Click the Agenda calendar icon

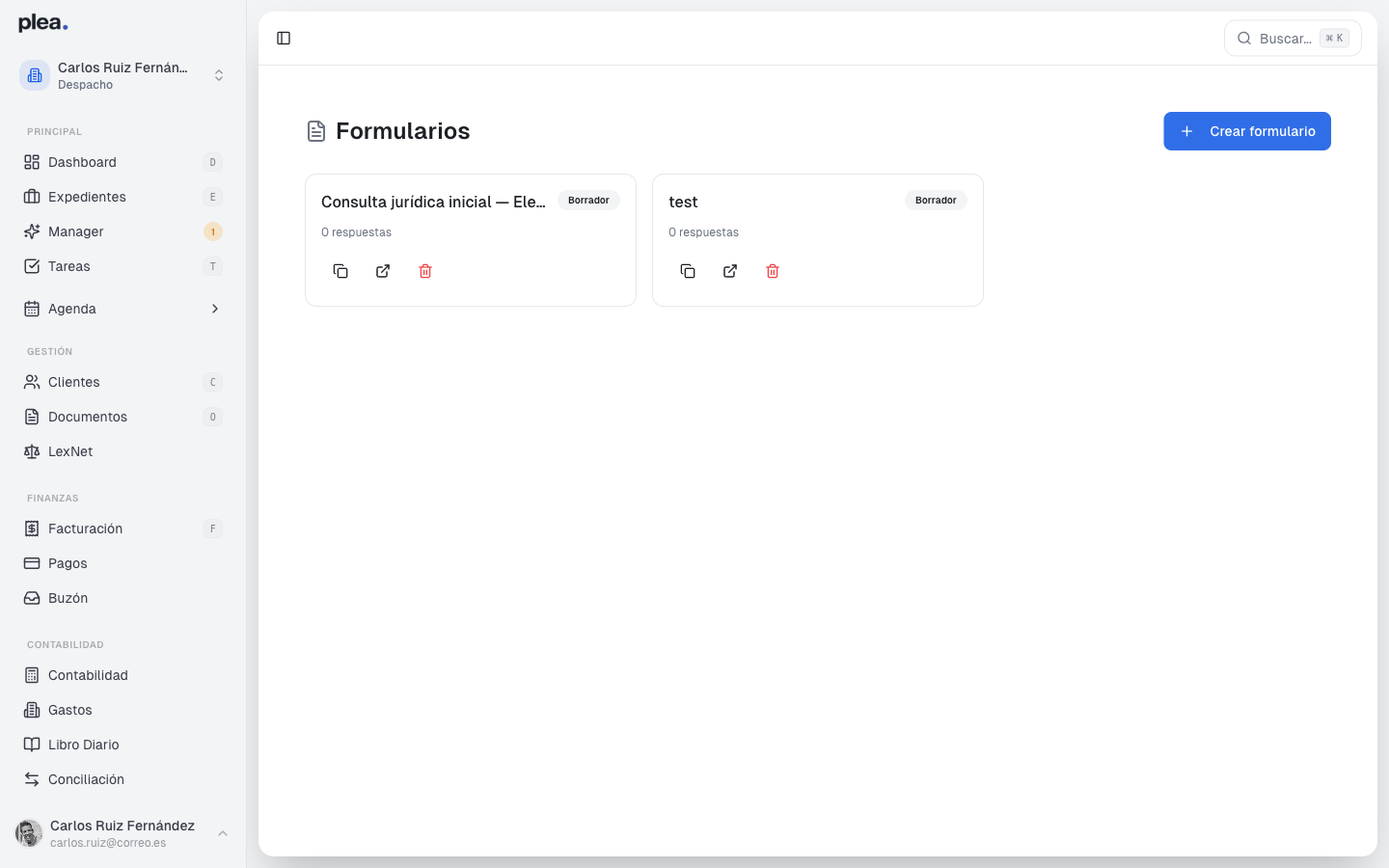[32, 309]
